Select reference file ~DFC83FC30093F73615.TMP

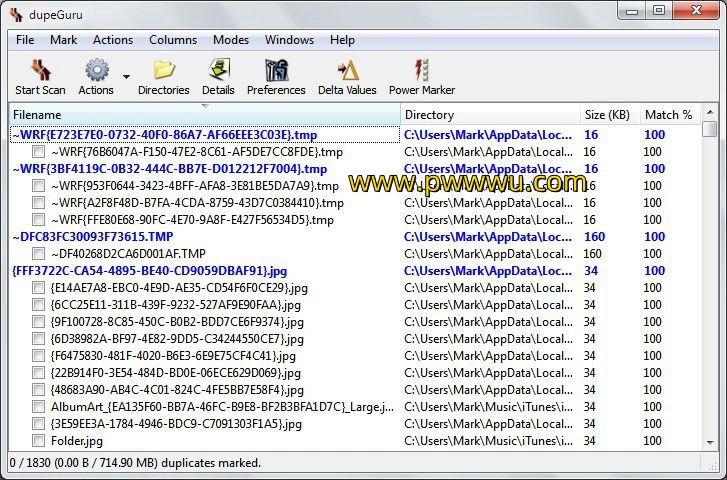(x=93, y=237)
